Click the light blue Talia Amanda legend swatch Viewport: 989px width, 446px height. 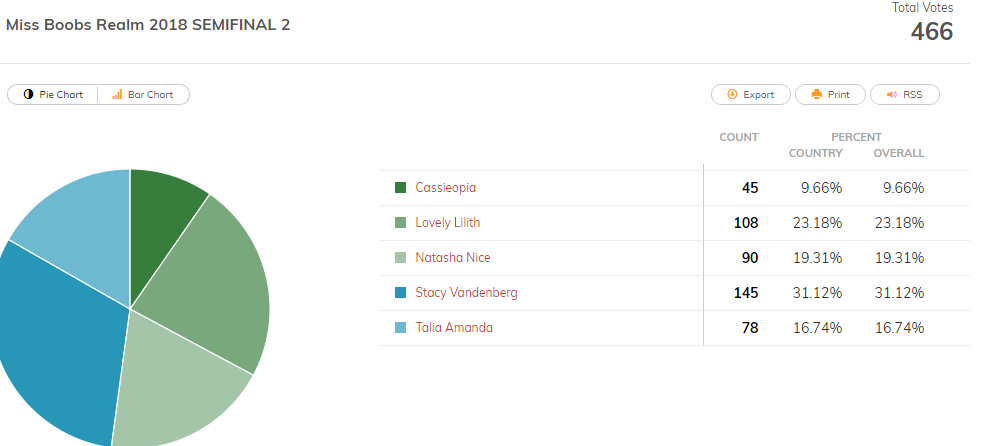pos(400,327)
